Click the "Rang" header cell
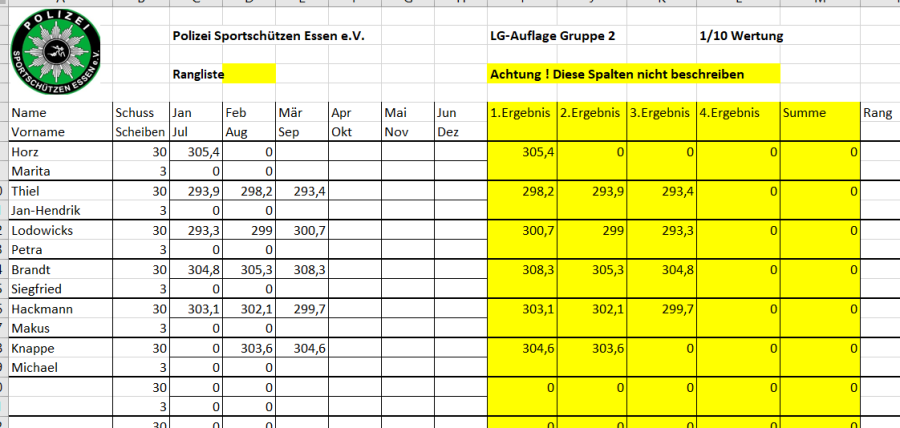Screen dimensions: 900x428 878,113
